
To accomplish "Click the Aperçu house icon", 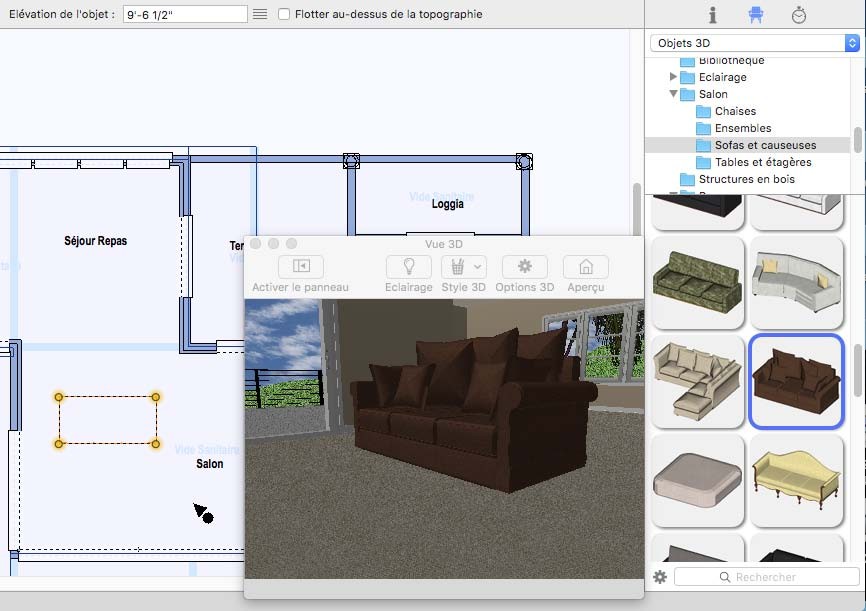I will point(586,267).
